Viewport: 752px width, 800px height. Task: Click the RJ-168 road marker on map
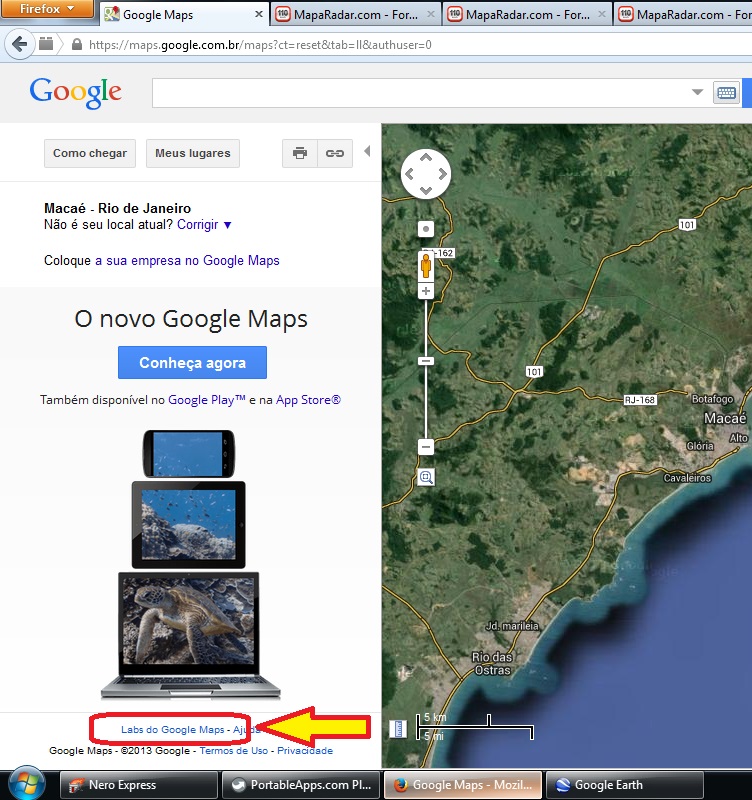(x=640, y=400)
